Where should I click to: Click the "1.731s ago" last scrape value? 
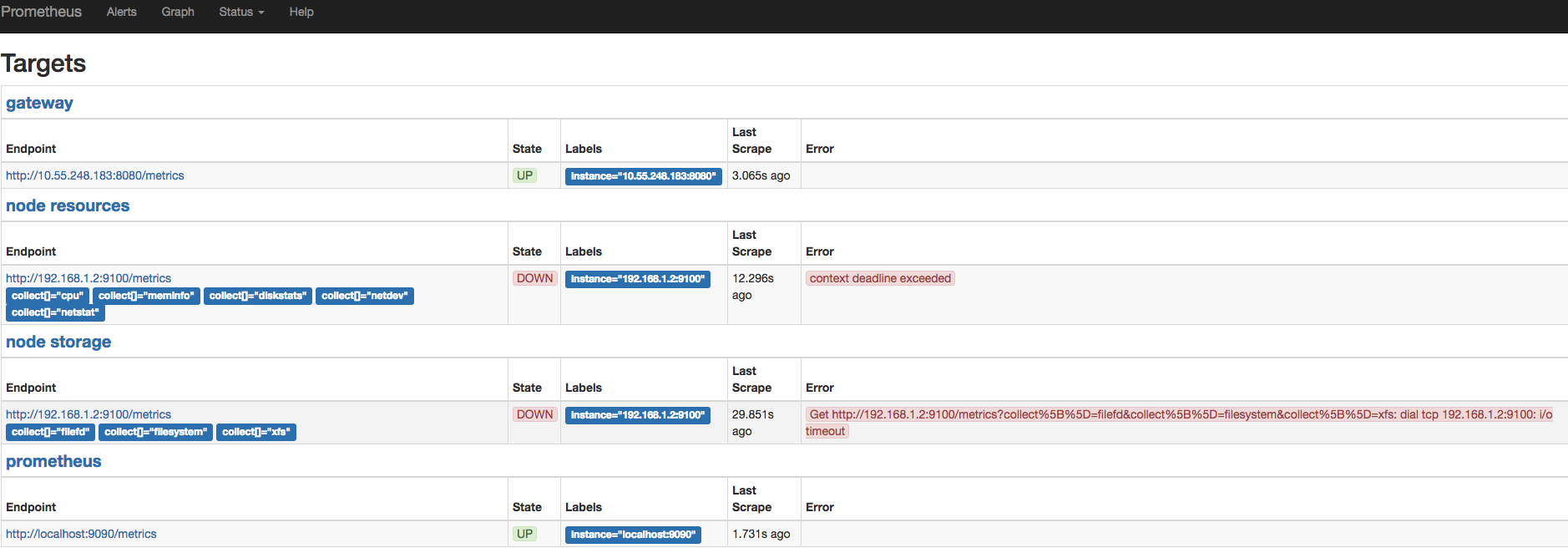pos(761,534)
